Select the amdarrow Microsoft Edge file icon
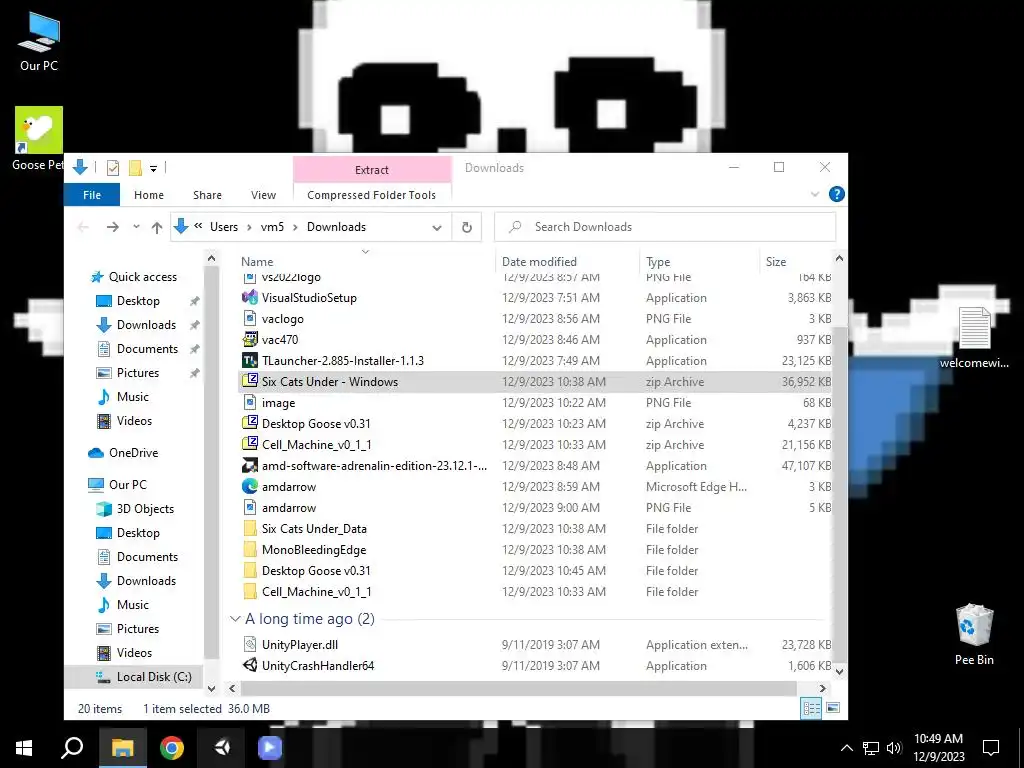1024x768 pixels. point(249,486)
